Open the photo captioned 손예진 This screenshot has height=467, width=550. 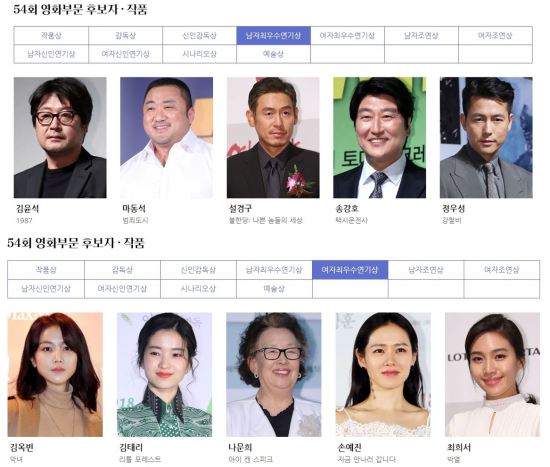coord(383,375)
